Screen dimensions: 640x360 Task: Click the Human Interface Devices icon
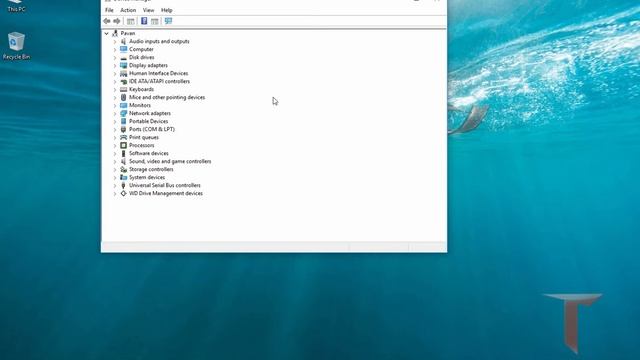tap(123, 73)
